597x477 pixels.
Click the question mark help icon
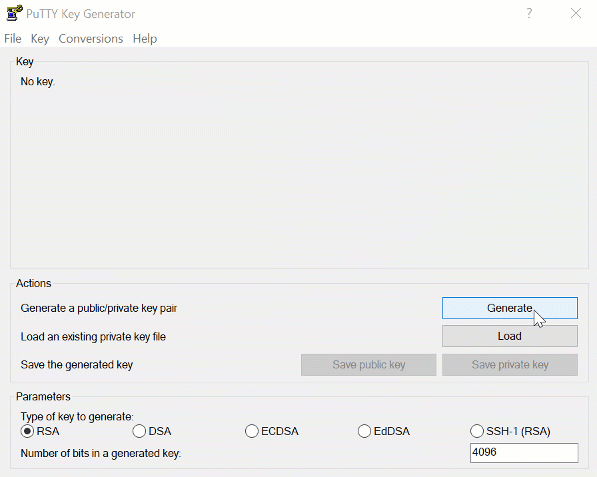(529, 13)
